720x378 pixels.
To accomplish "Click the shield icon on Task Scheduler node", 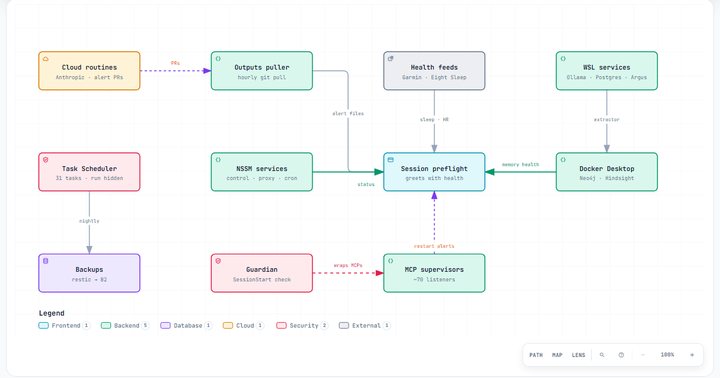I will pyautogui.click(x=46, y=160).
